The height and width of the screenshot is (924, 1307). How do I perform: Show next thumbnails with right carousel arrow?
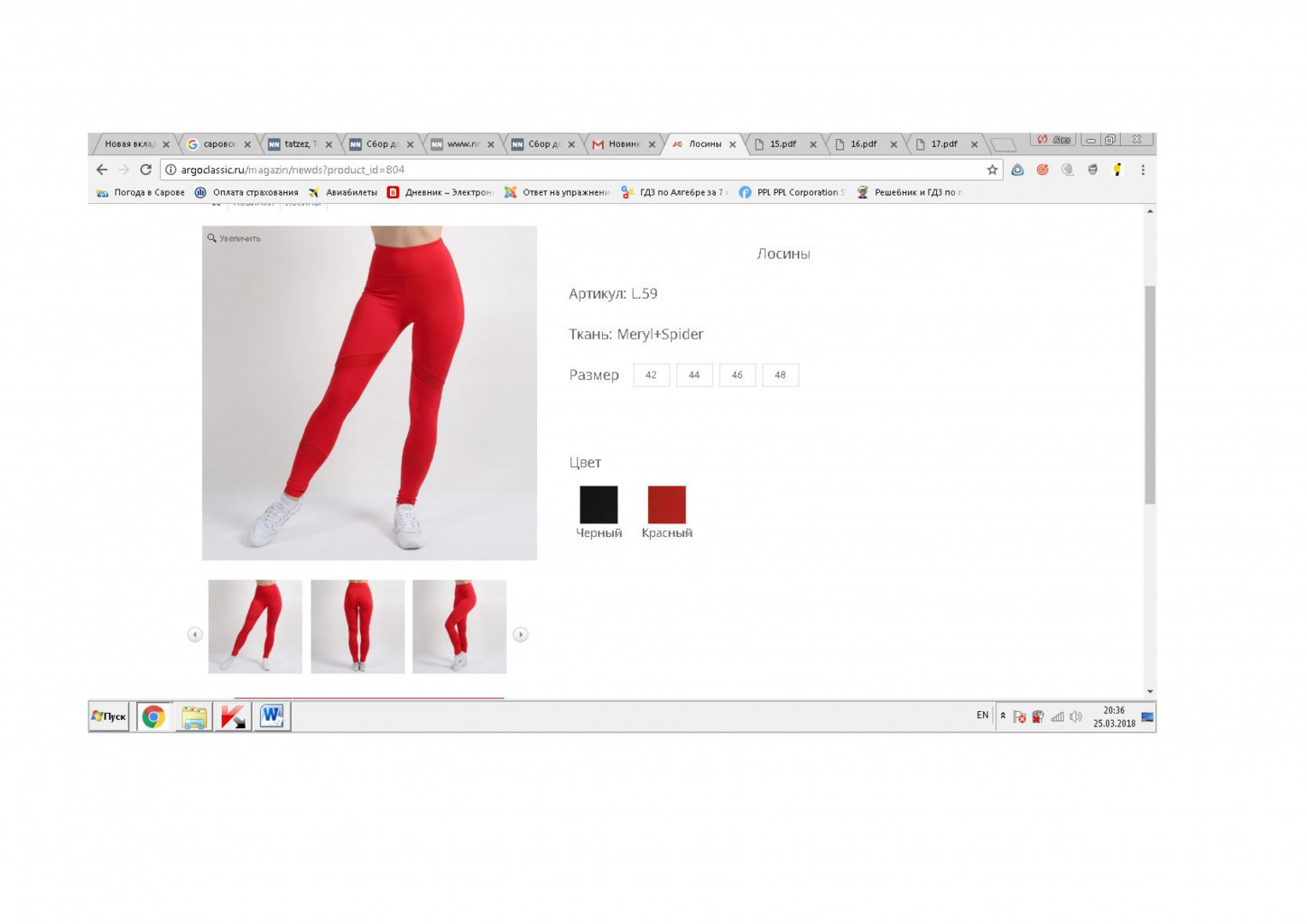point(521,634)
